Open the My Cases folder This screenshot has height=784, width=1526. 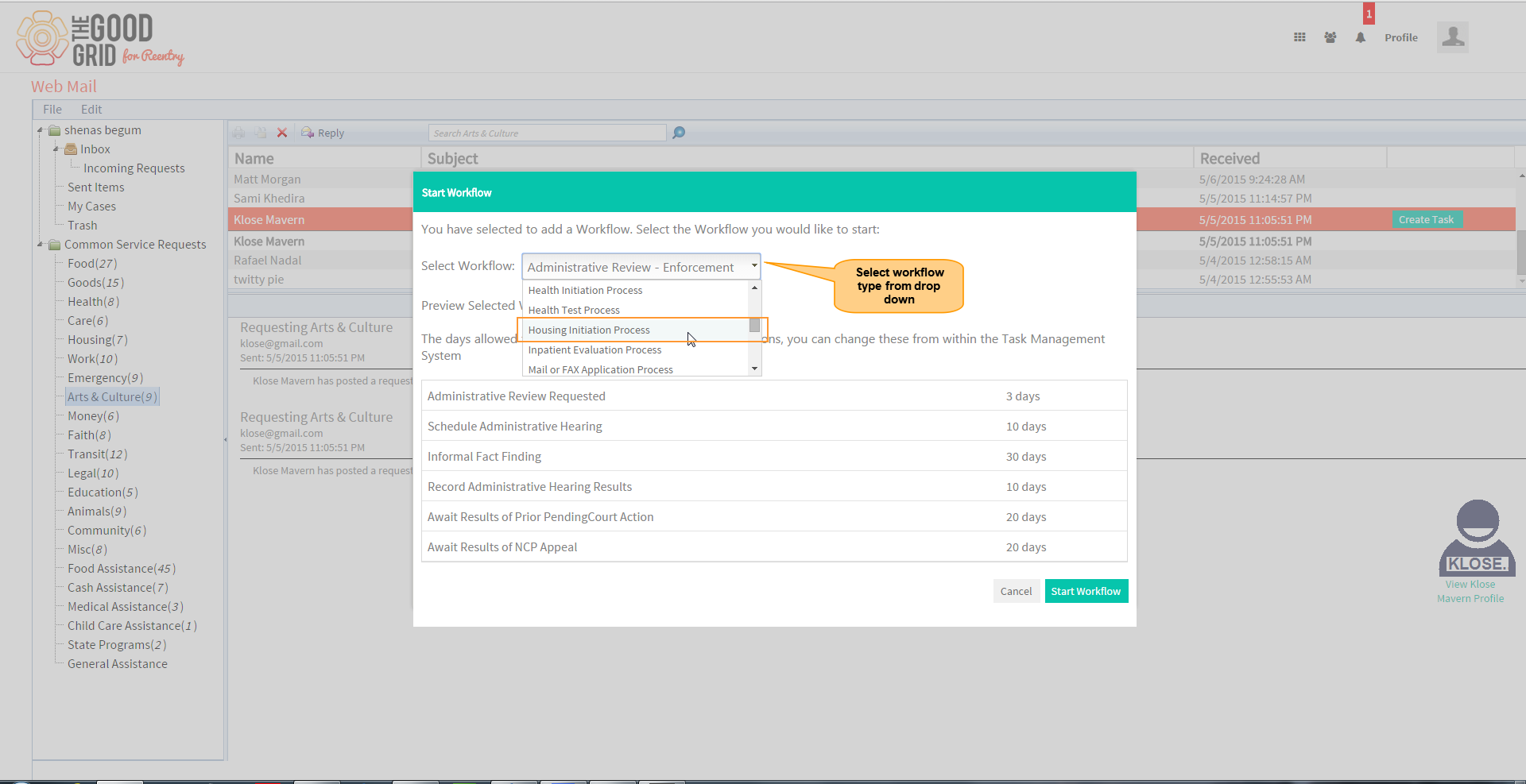pyautogui.click(x=91, y=207)
